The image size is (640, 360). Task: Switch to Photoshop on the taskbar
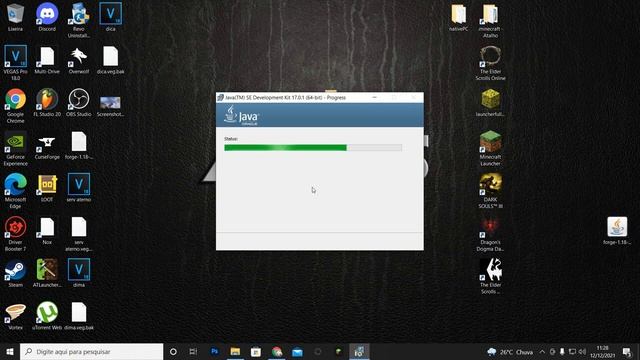(214, 351)
